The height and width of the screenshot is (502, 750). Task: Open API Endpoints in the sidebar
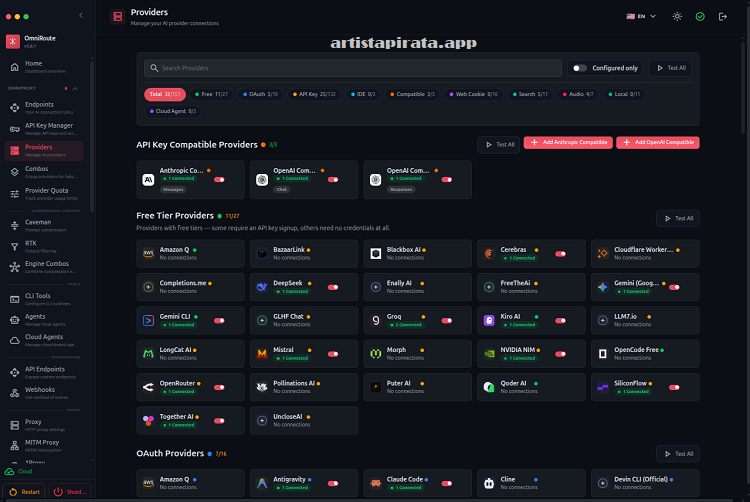[x=45, y=373]
